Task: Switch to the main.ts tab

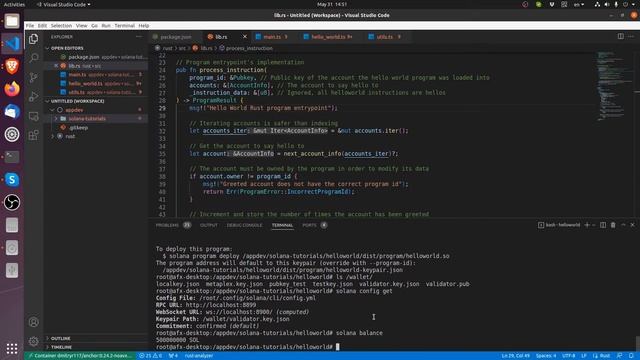Action: pos(272,37)
